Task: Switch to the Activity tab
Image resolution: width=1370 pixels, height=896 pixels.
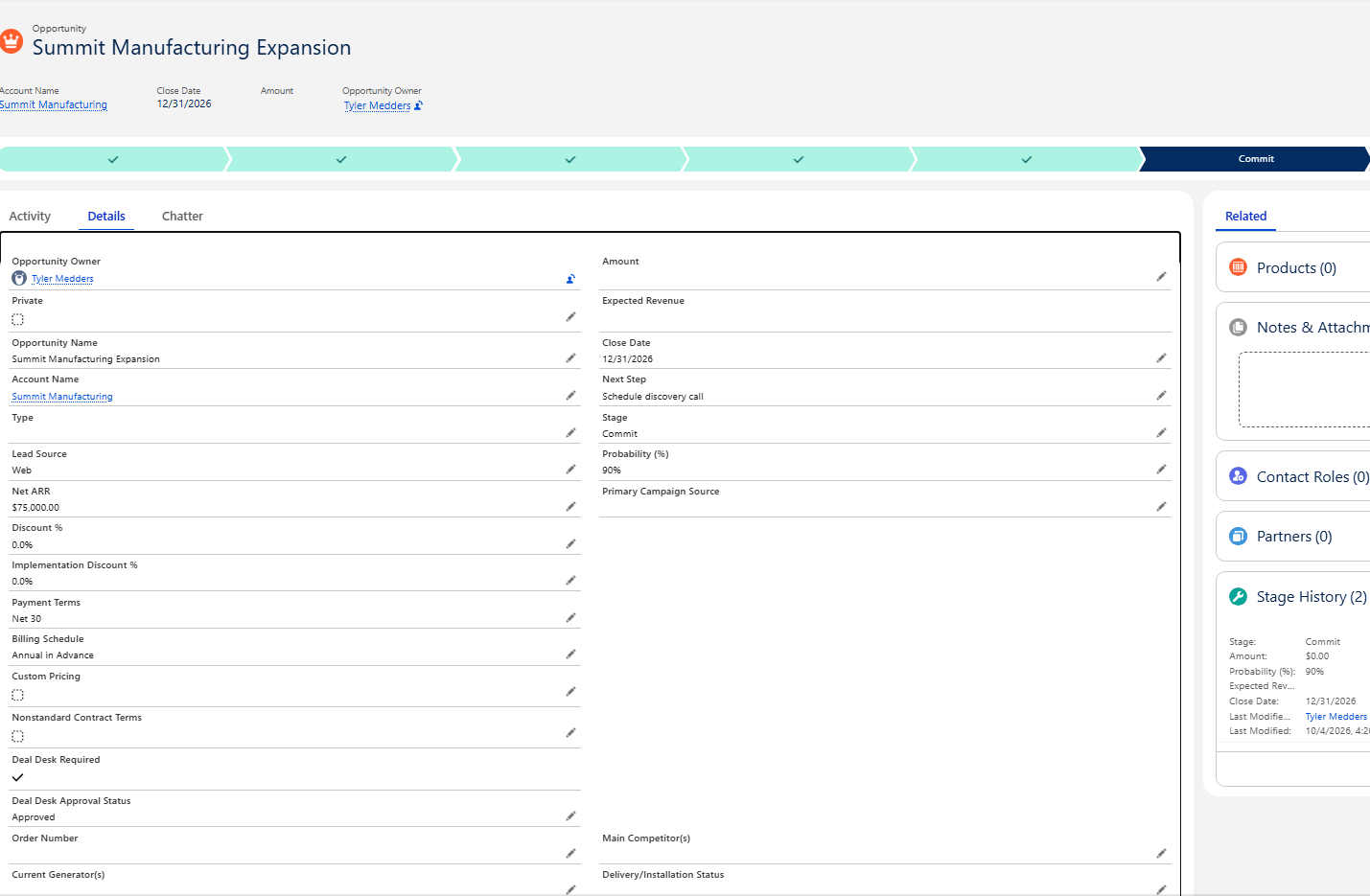Action: click(30, 216)
